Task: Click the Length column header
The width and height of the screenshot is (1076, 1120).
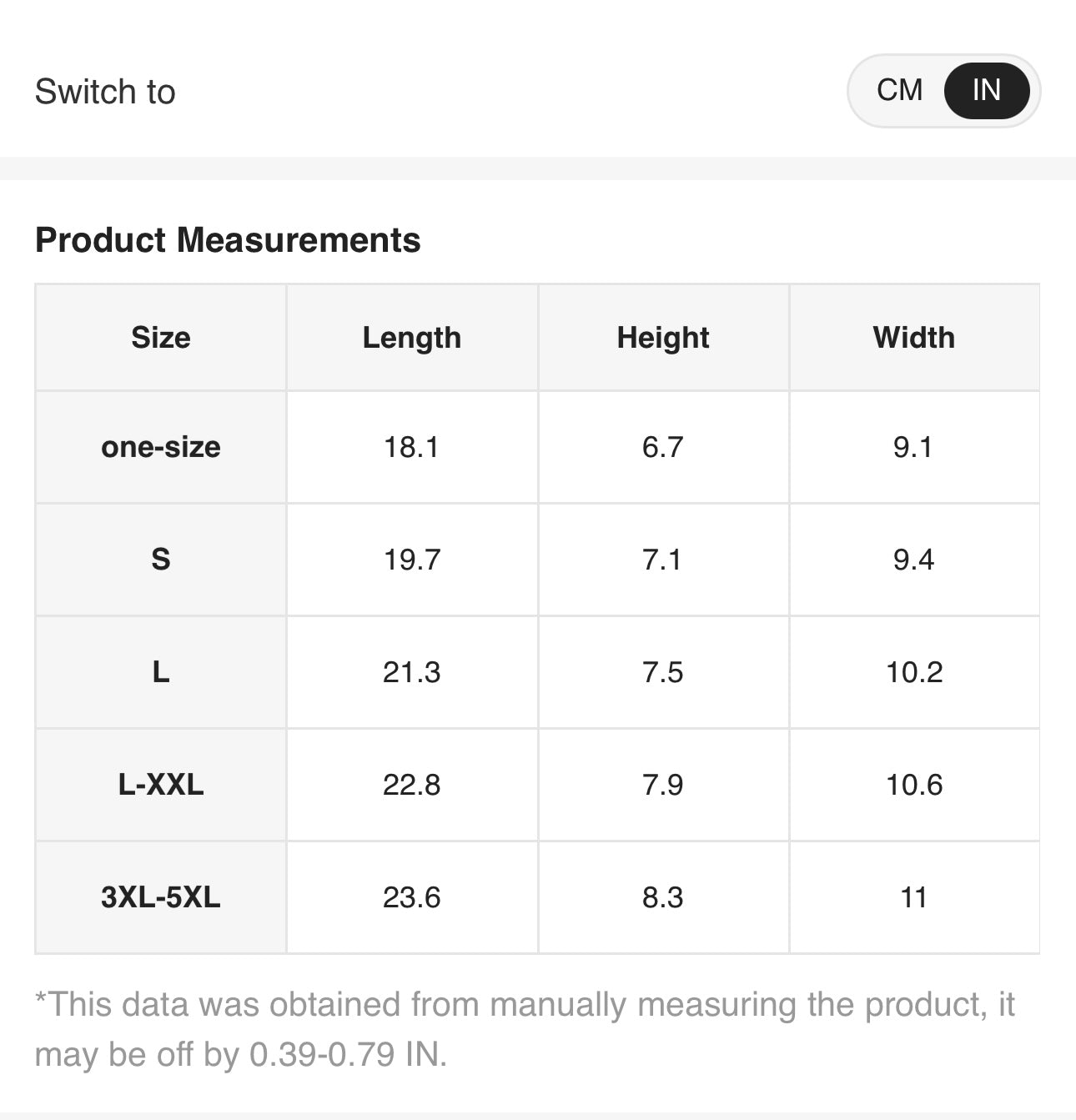Action: (x=411, y=338)
